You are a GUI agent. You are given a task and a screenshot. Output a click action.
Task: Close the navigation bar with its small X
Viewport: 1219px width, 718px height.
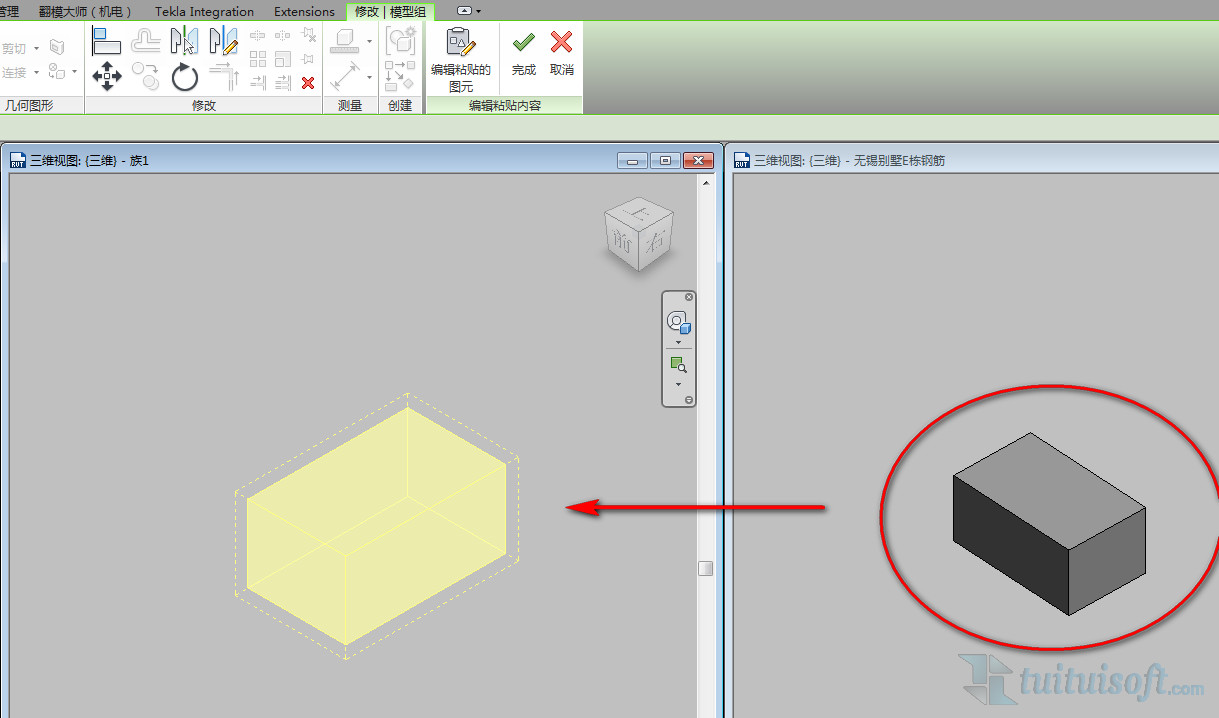(689, 297)
